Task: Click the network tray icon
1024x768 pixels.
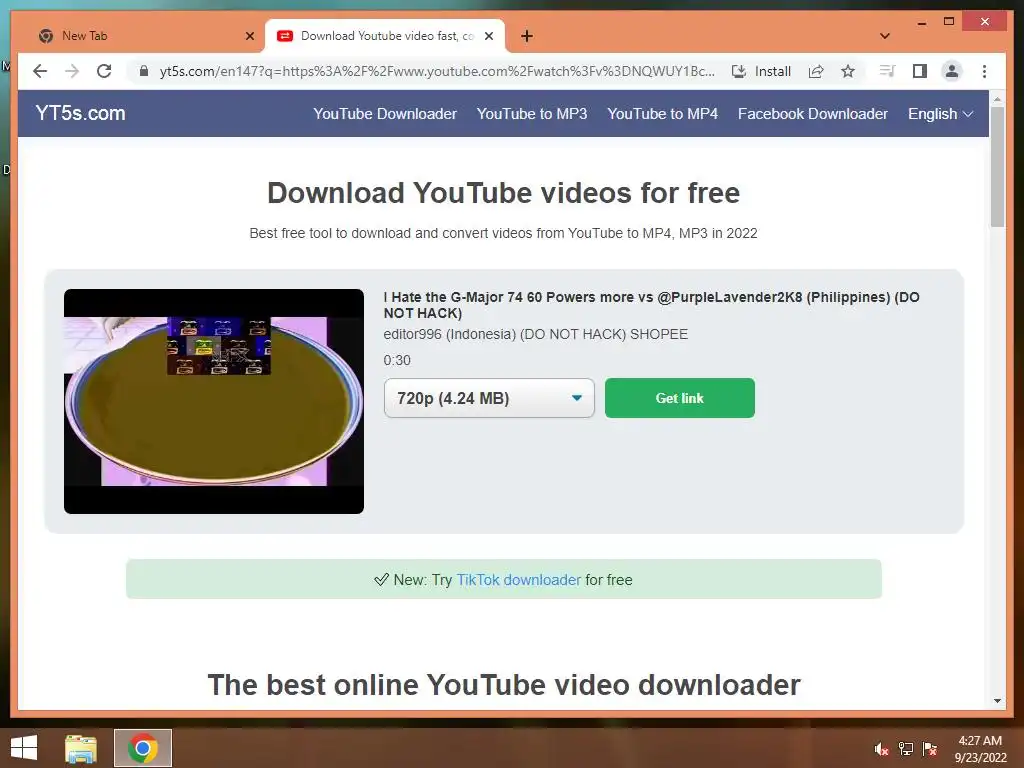Action: click(906, 749)
